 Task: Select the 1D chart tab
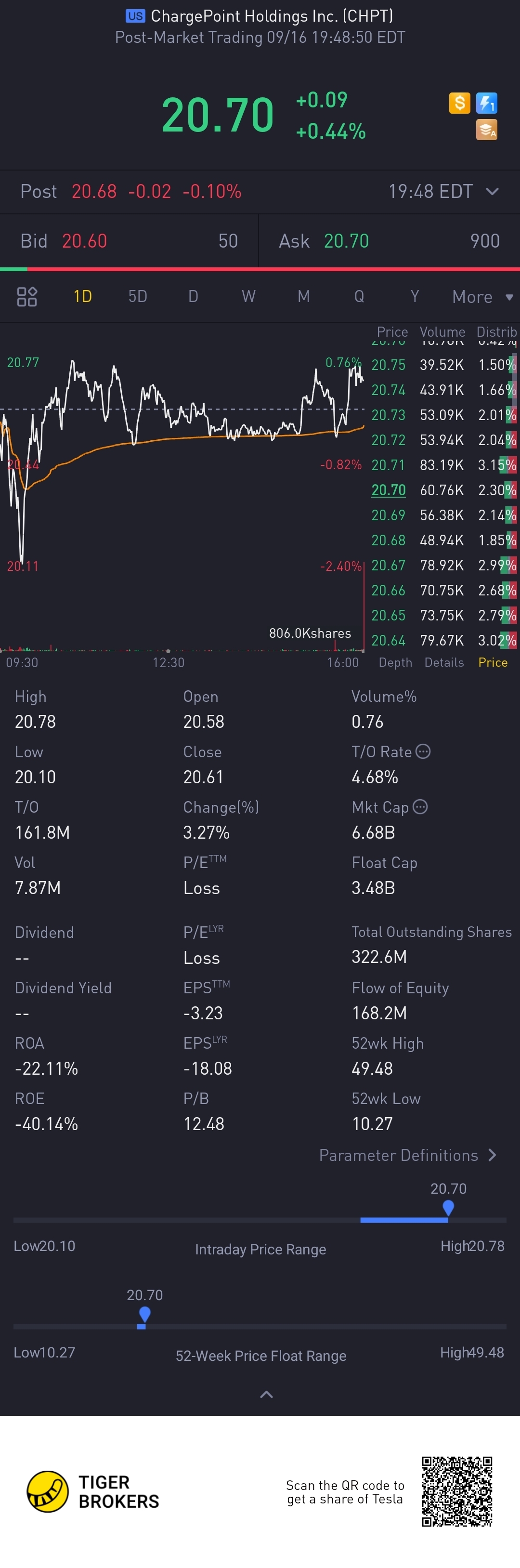click(x=83, y=296)
